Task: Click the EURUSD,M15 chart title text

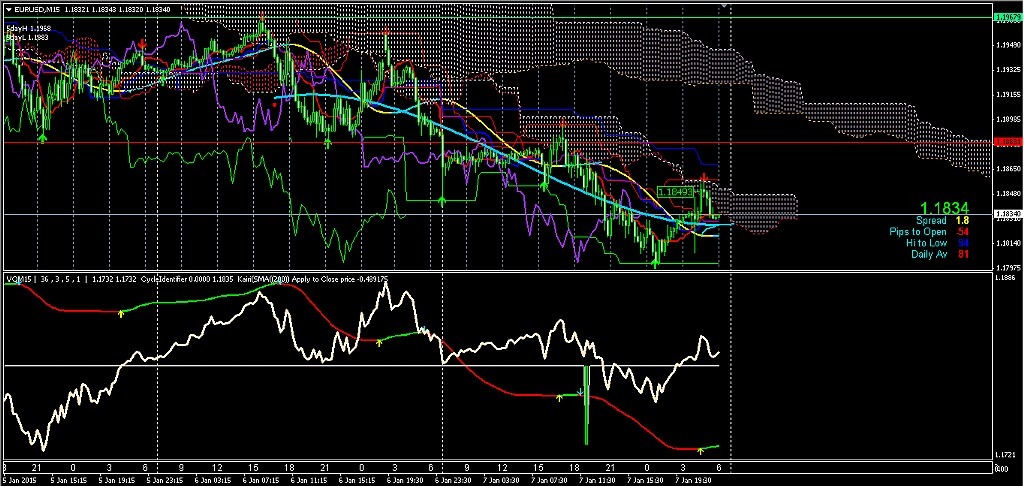Action: tap(37, 8)
